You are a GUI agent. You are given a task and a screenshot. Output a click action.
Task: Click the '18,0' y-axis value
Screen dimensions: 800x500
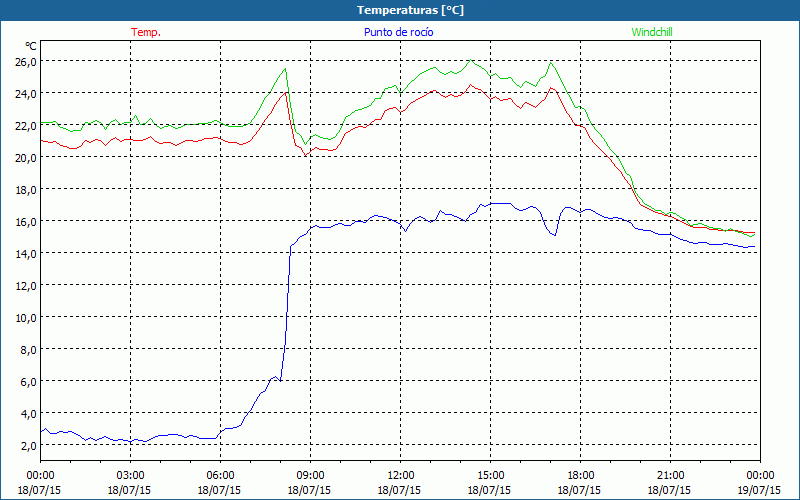click(26, 189)
